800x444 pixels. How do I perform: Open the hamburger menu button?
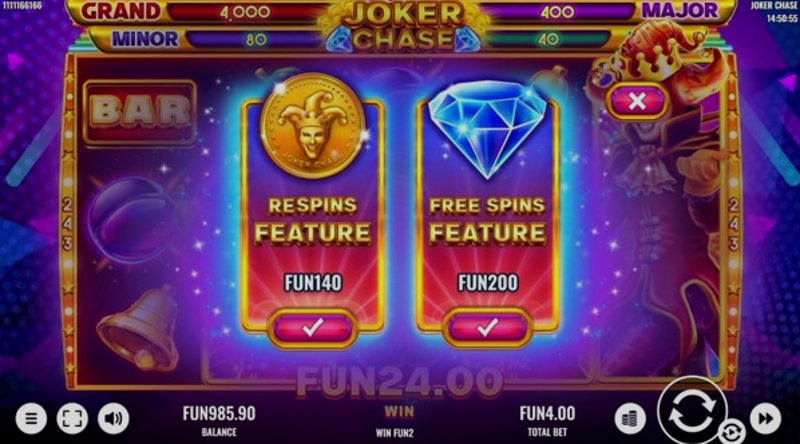[x=31, y=418]
